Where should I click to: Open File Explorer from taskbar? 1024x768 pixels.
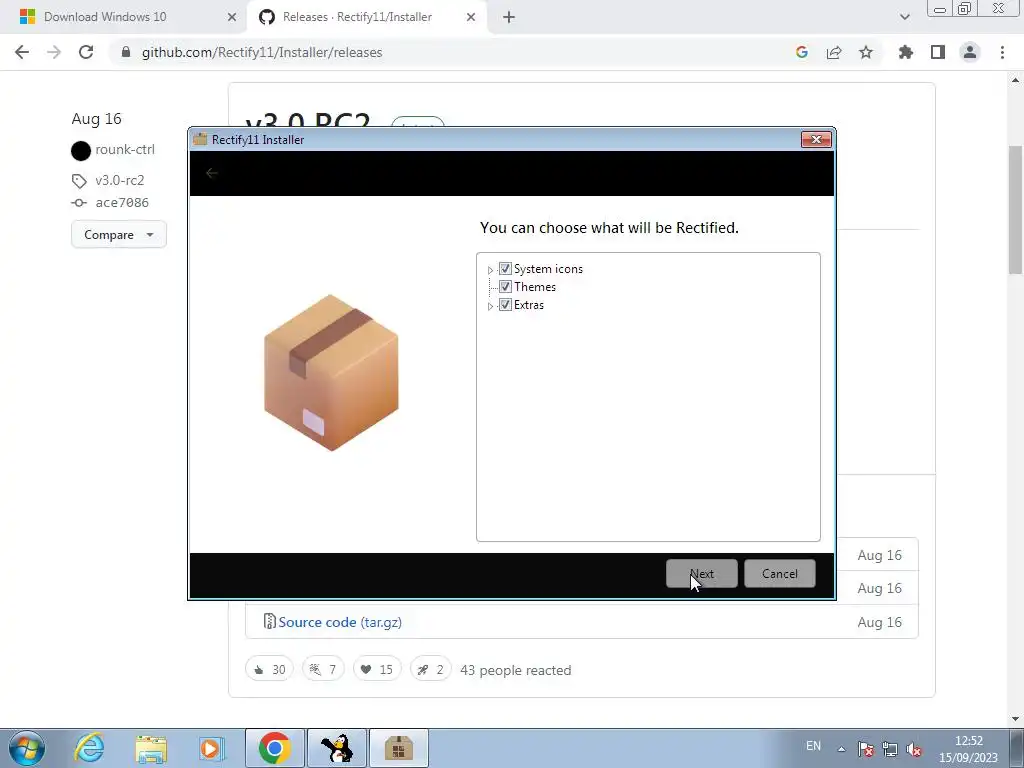coord(151,748)
